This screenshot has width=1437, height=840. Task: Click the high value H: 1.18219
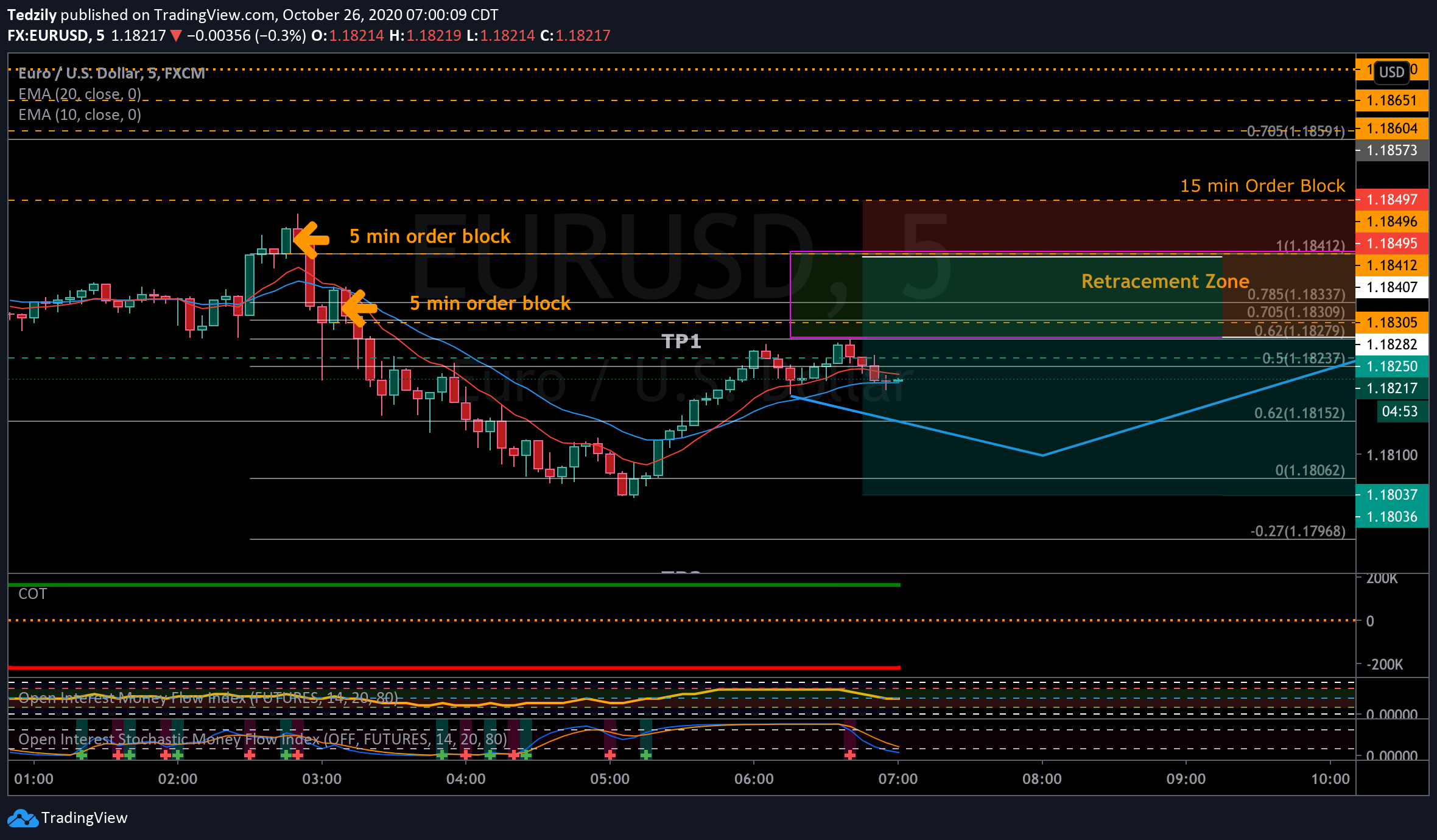[x=425, y=35]
